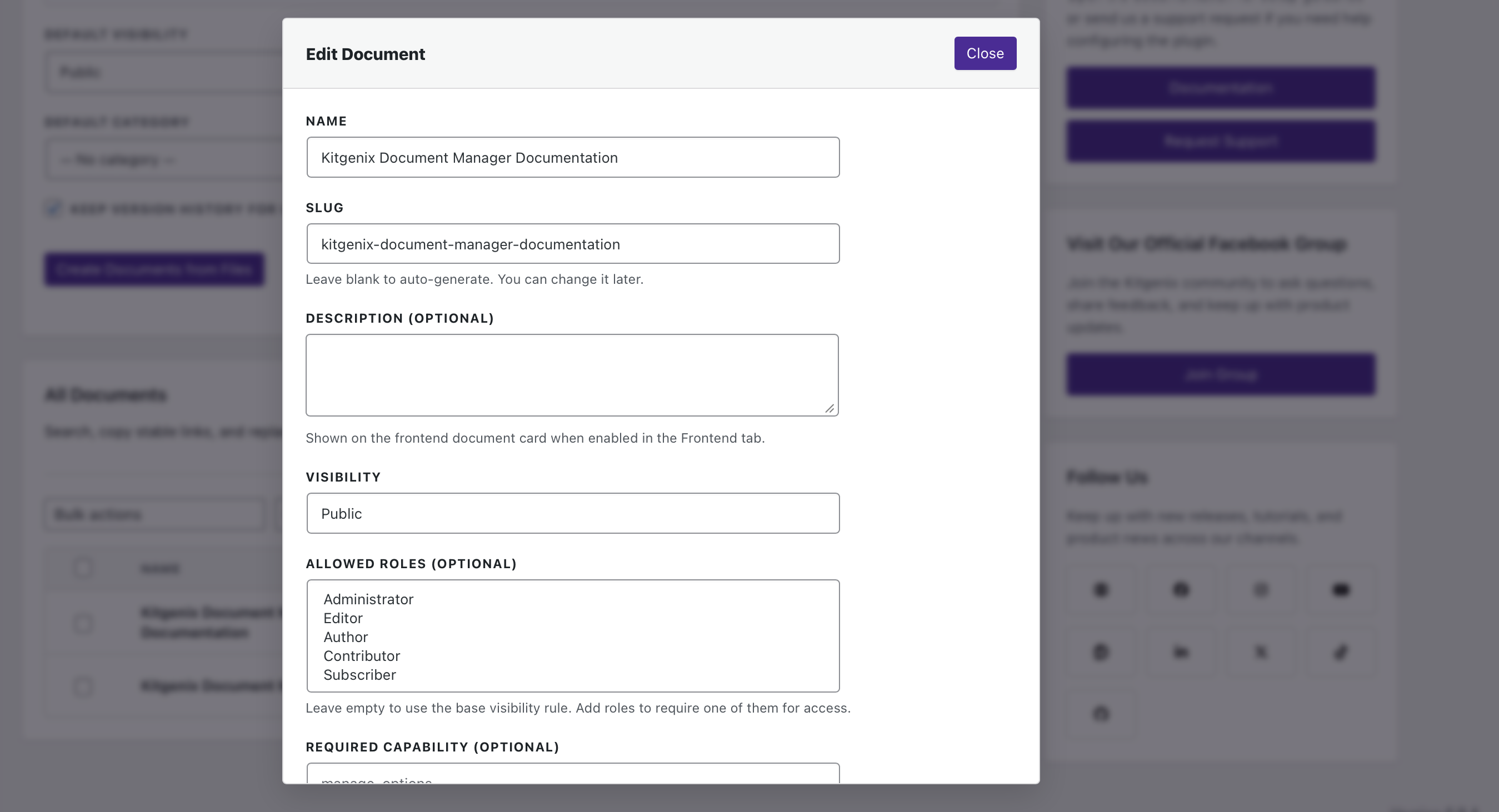Choose Contributor in Allowed Roles list
The height and width of the screenshot is (812, 1499).
(362, 655)
